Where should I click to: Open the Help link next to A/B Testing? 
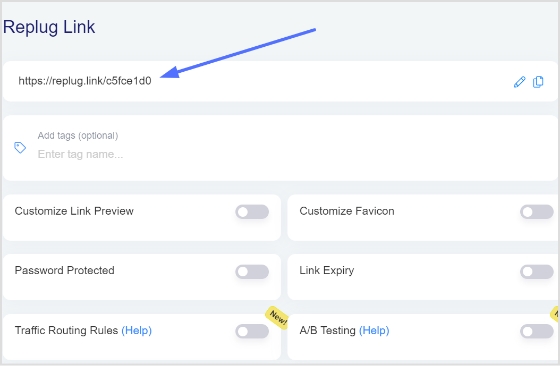(x=374, y=331)
